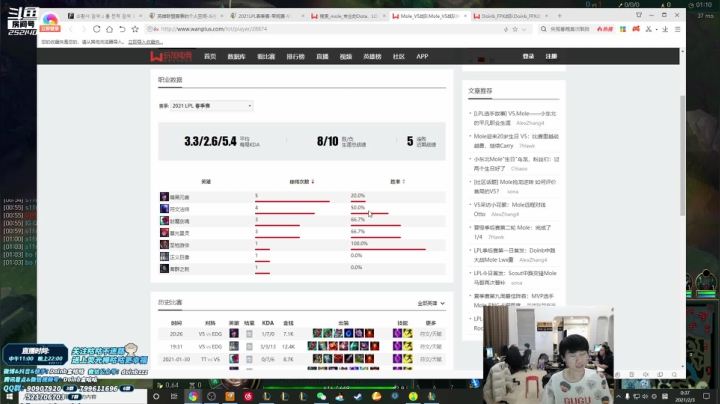Open 直播 in site navigation
Screen dimensions: 720x404
point(322,56)
